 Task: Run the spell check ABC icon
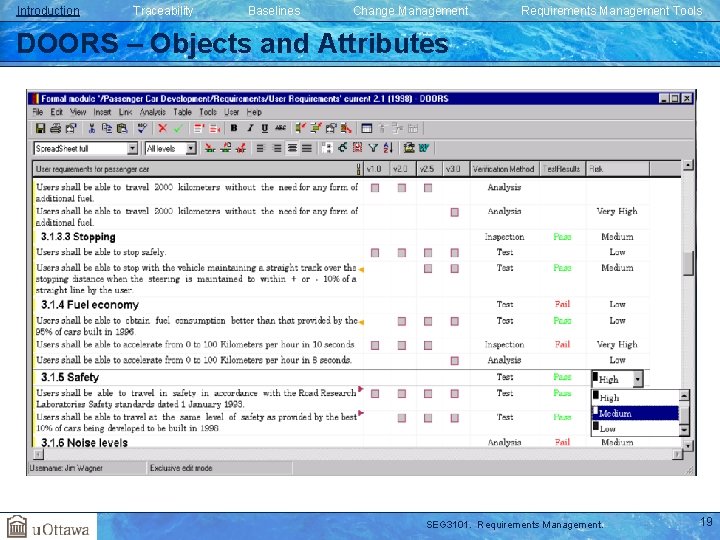coord(142,129)
